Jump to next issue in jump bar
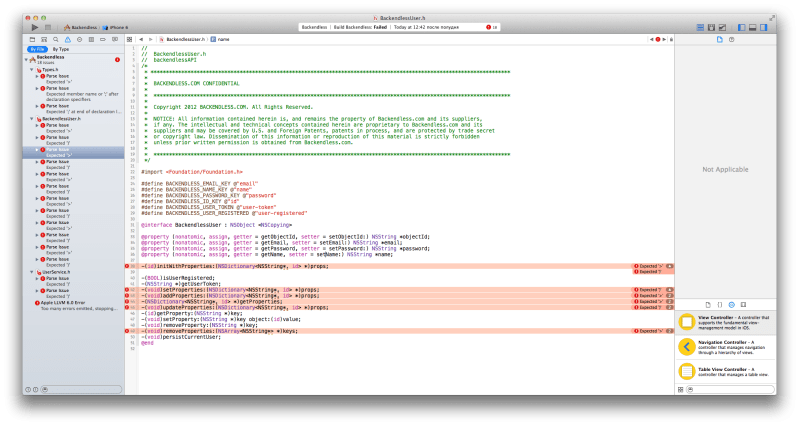 pos(664,39)
